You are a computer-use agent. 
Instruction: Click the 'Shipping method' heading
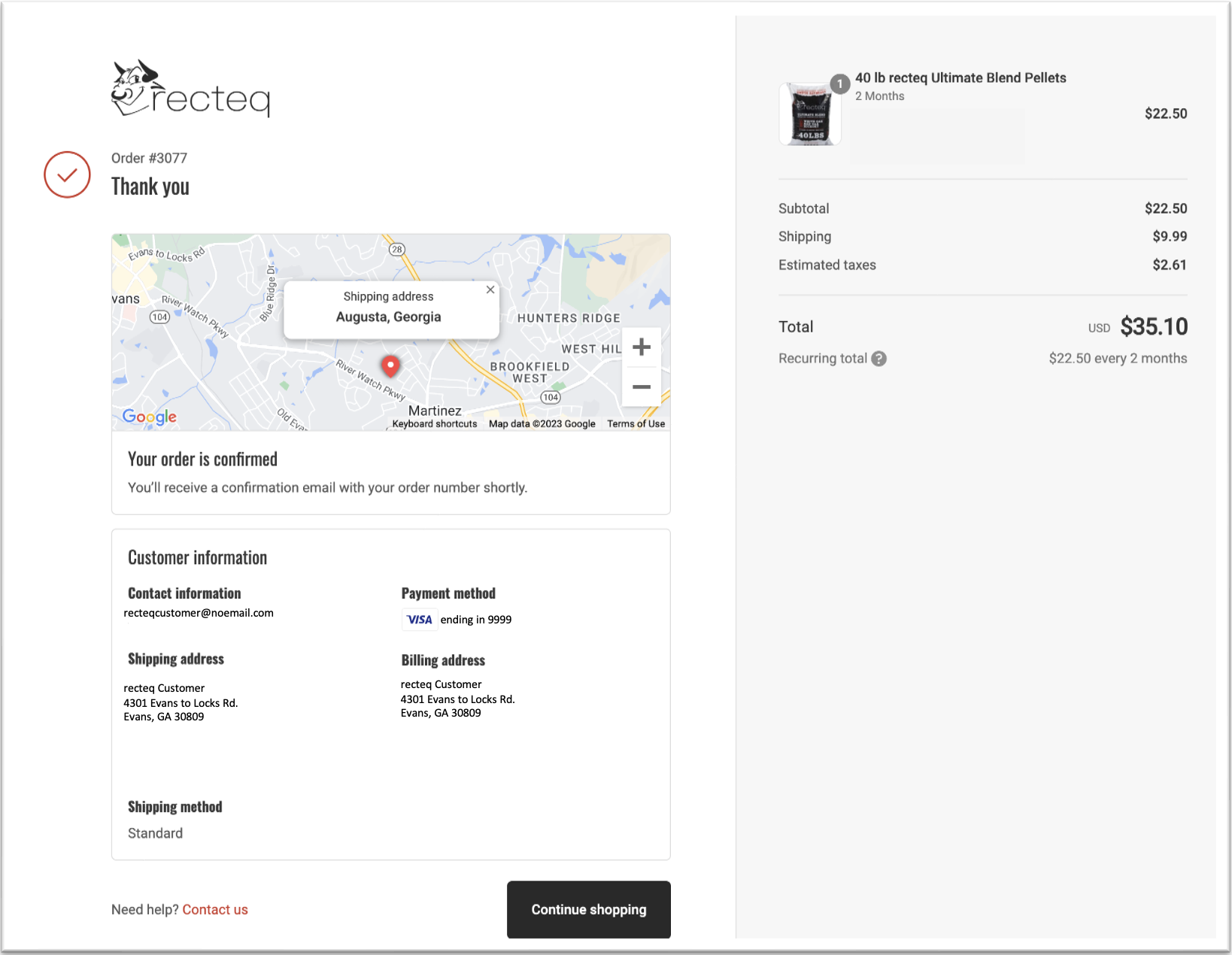click(174, 807)
